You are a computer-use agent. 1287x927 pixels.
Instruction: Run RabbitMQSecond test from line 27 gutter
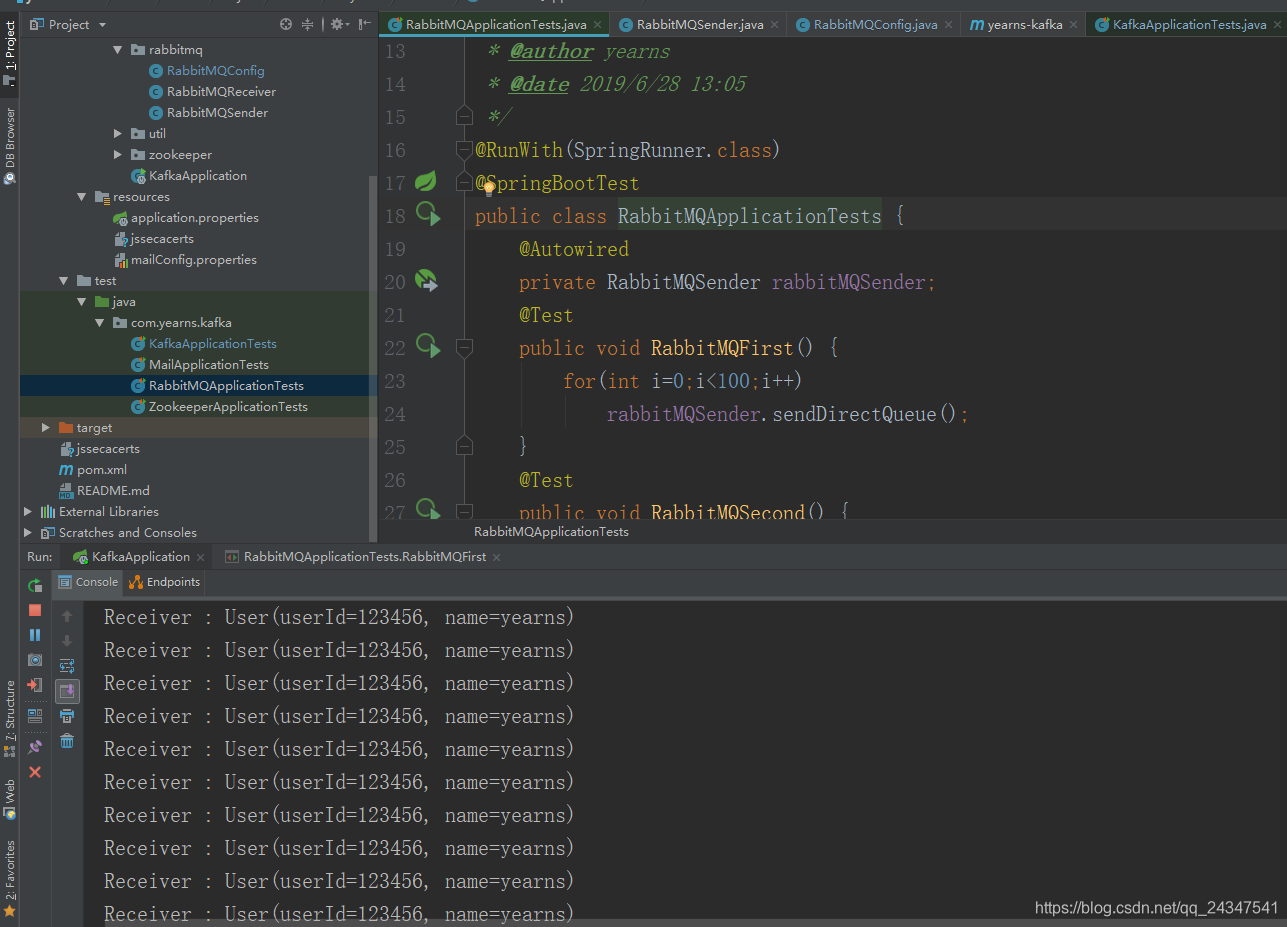coord(428,509)
